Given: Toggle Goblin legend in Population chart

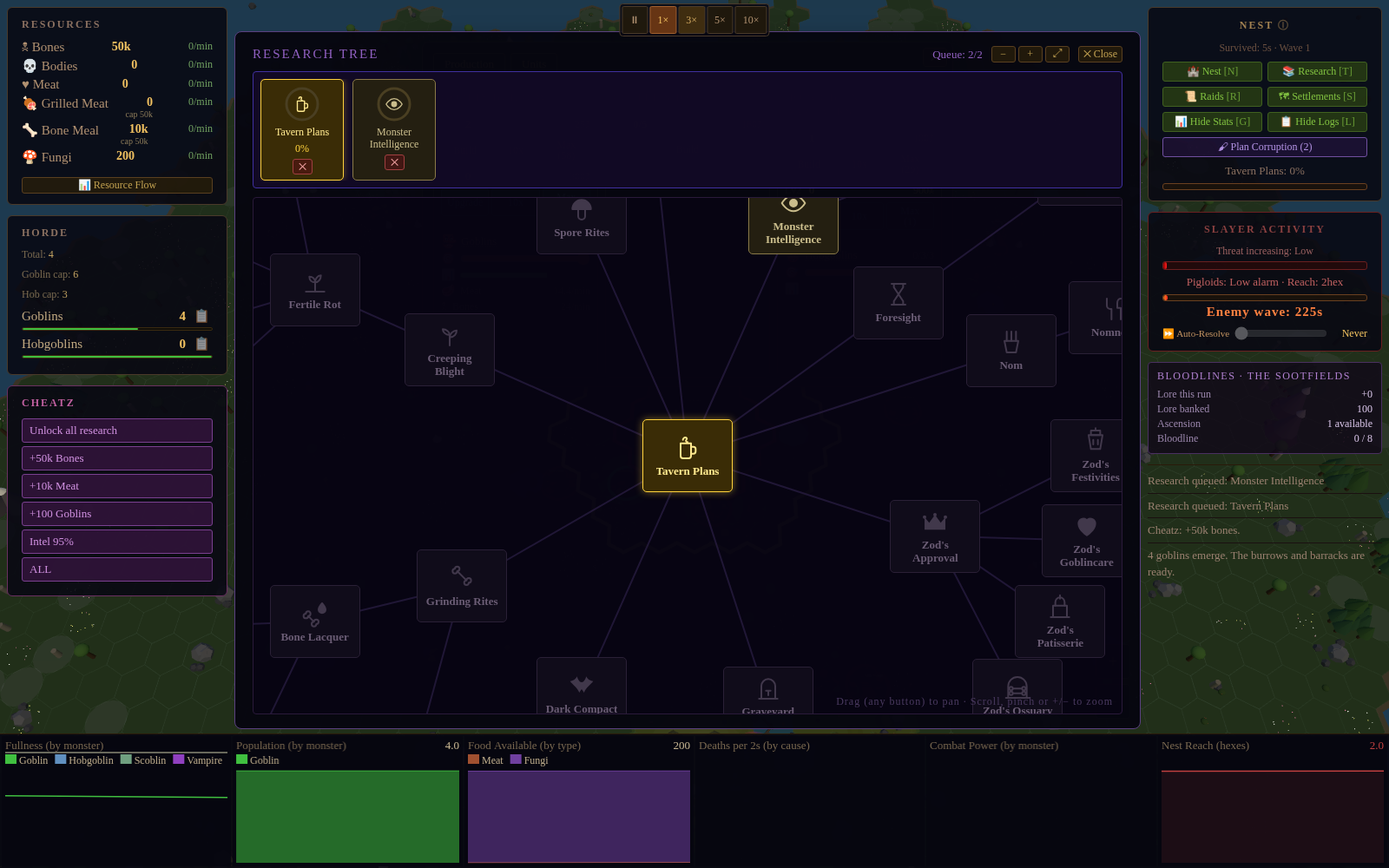Looking at the screenshot, I should pyautogui.click(x=258, y=759).
